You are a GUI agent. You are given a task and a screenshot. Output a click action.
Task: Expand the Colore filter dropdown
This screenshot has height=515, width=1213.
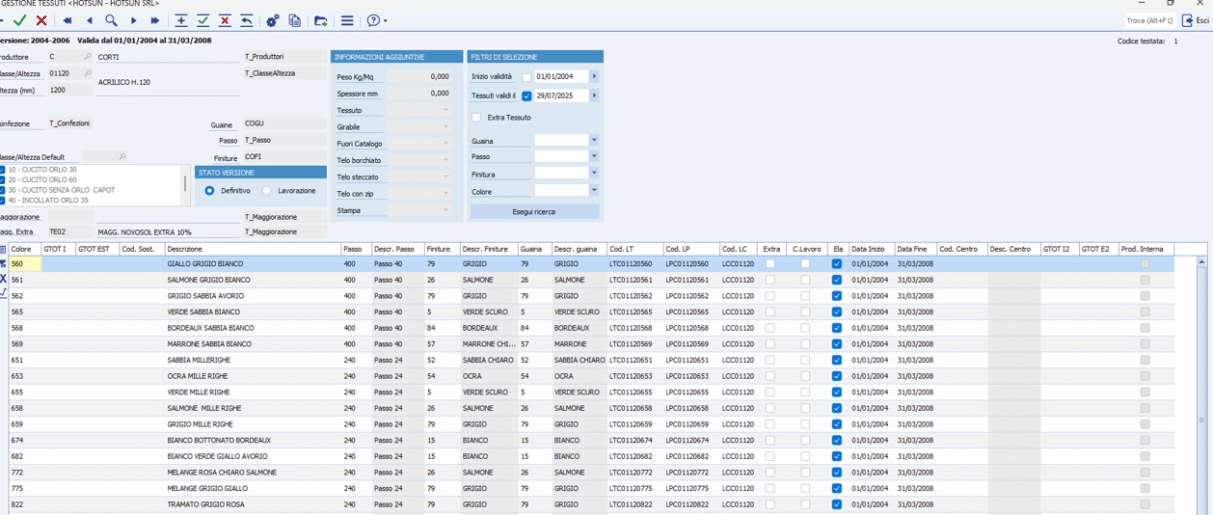pos(593,190)
